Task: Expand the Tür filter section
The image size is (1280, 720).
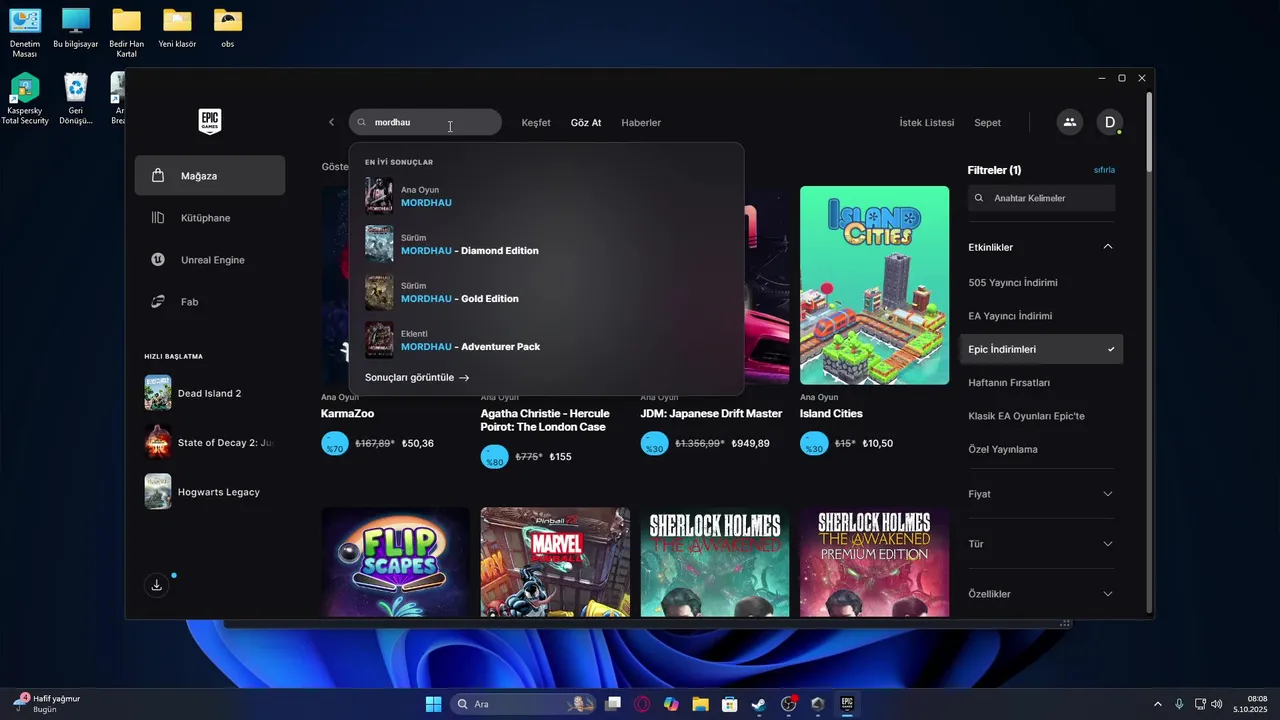Action: click(1040, 544)
